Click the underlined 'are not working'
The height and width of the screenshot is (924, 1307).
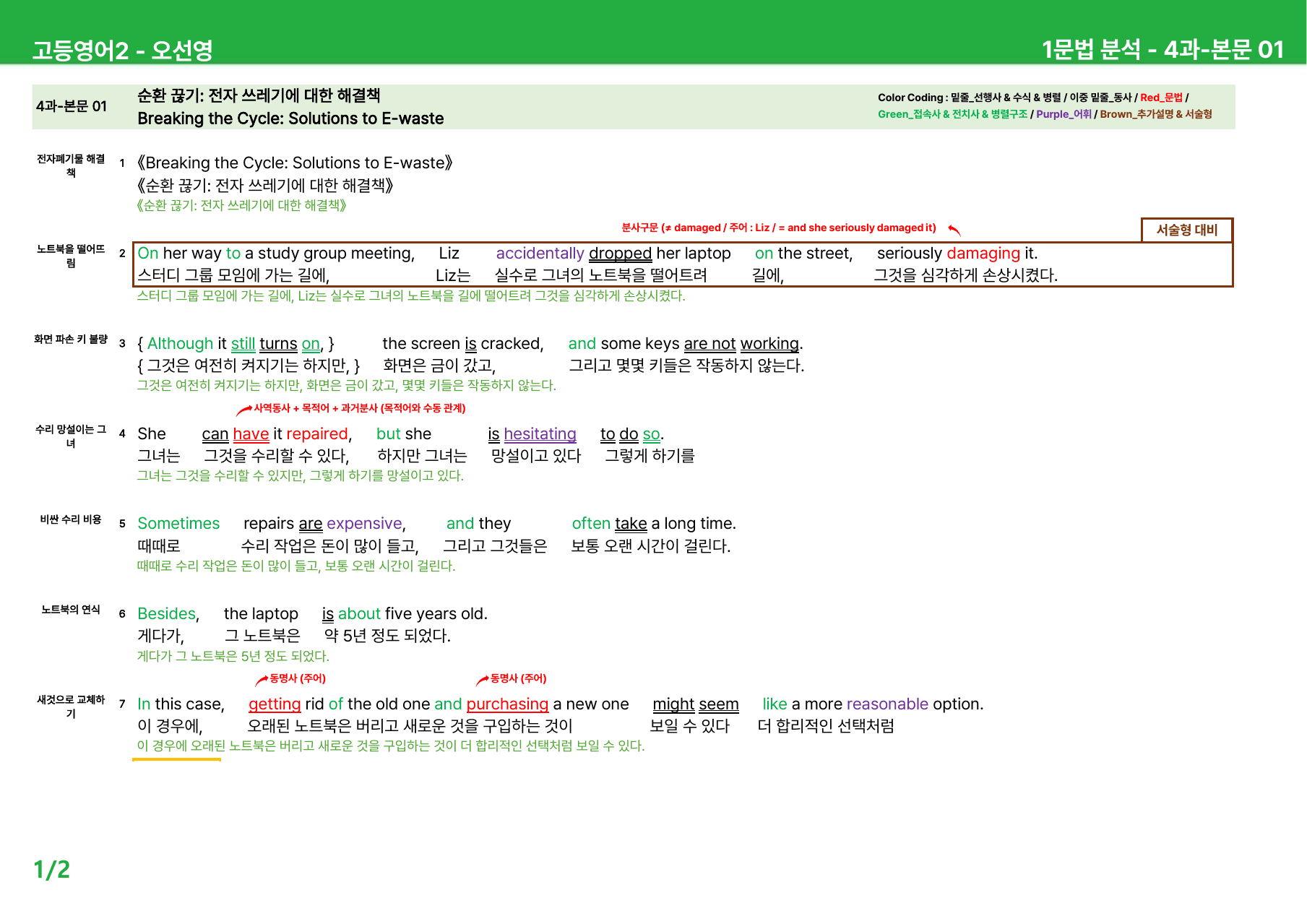coord(741,344)
